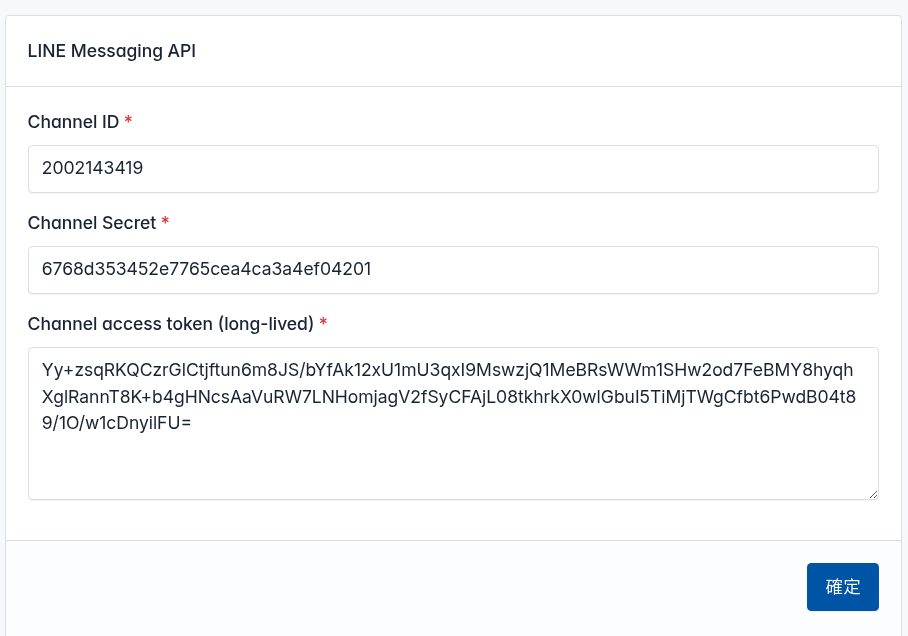Click the Channel ID label
The height and width of the screenshot is (636, 908).
(74, 122)
